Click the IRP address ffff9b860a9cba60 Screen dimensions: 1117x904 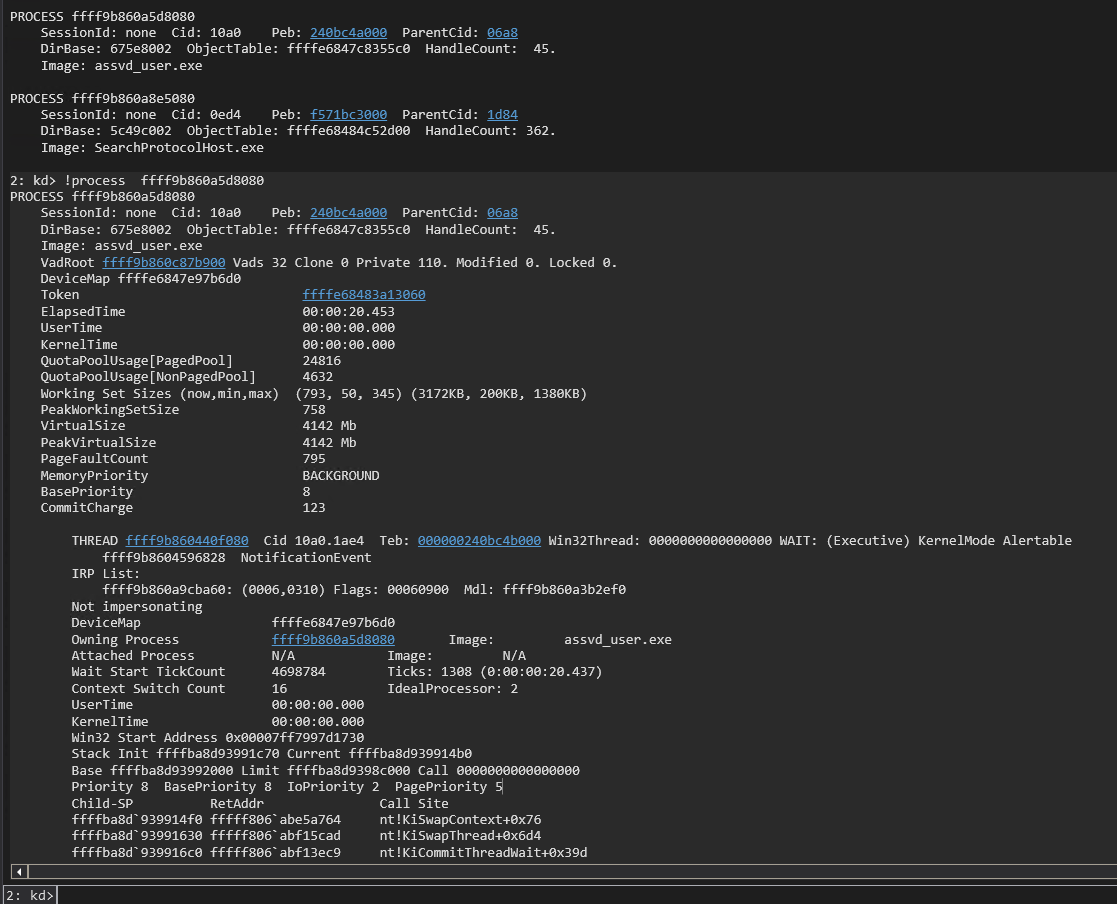163,590
